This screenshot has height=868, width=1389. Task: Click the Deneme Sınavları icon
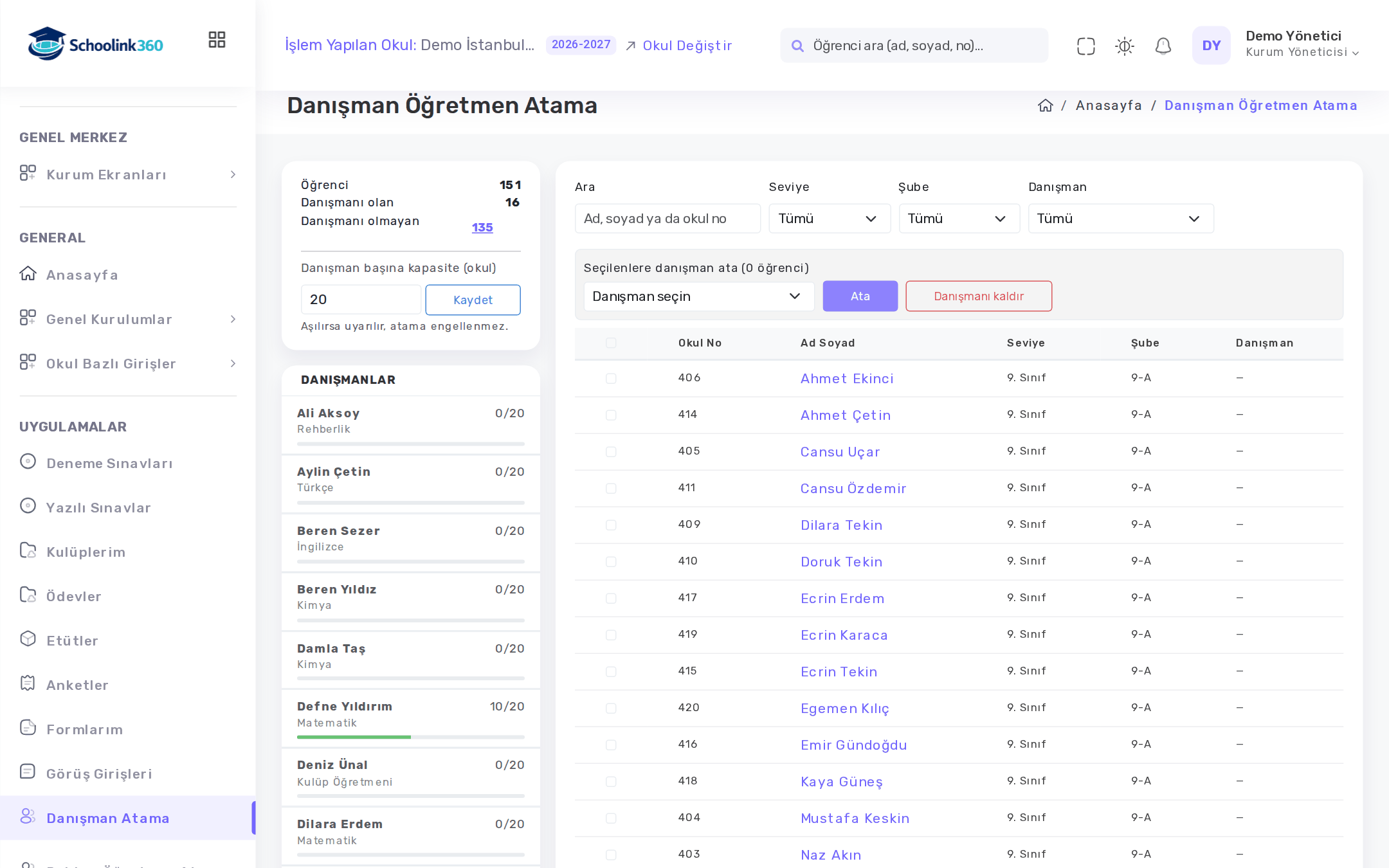click(28, 462)
